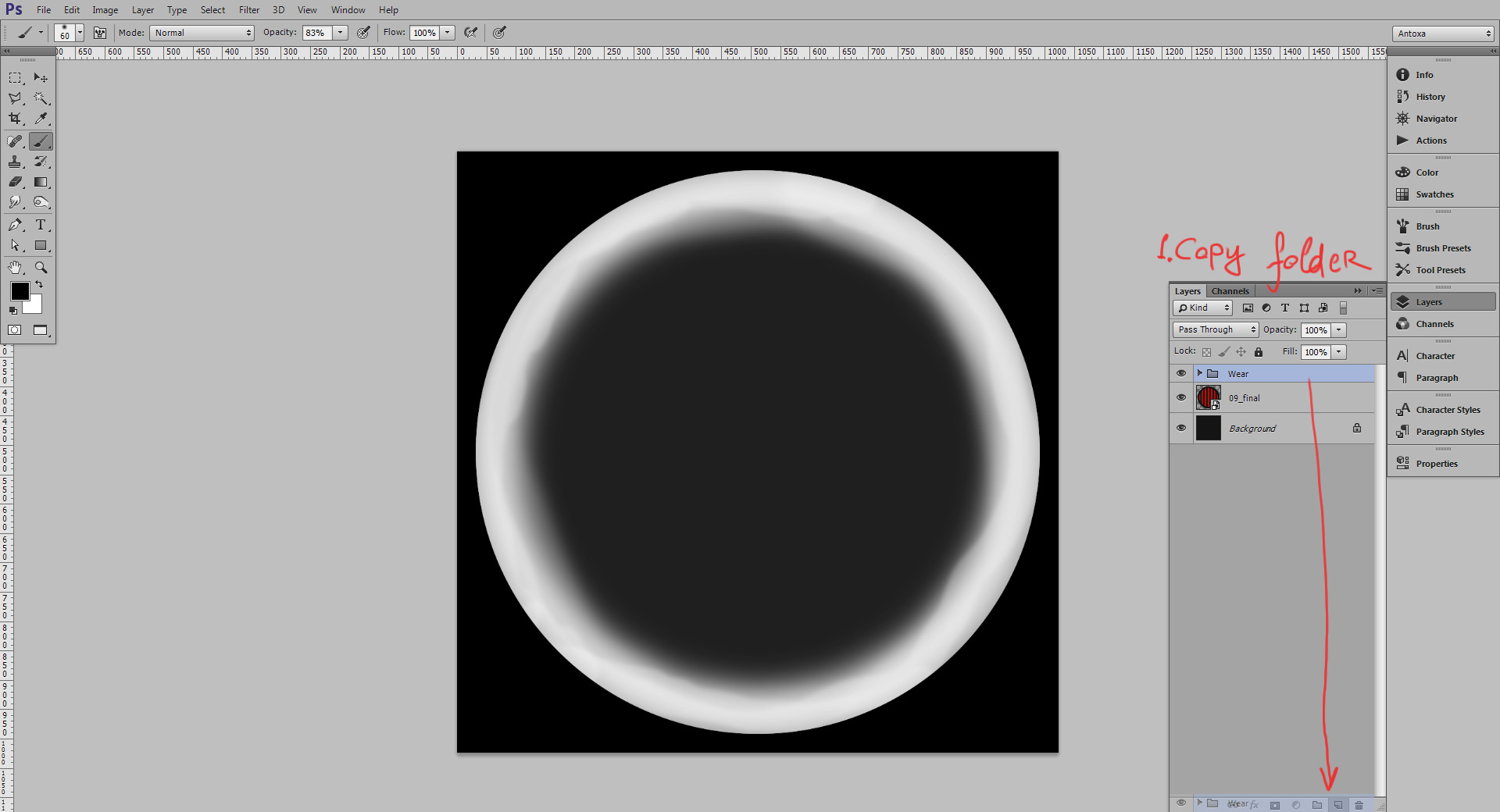Open the foreground color picker
This screenshot has height=812, width=1500.
20,290
